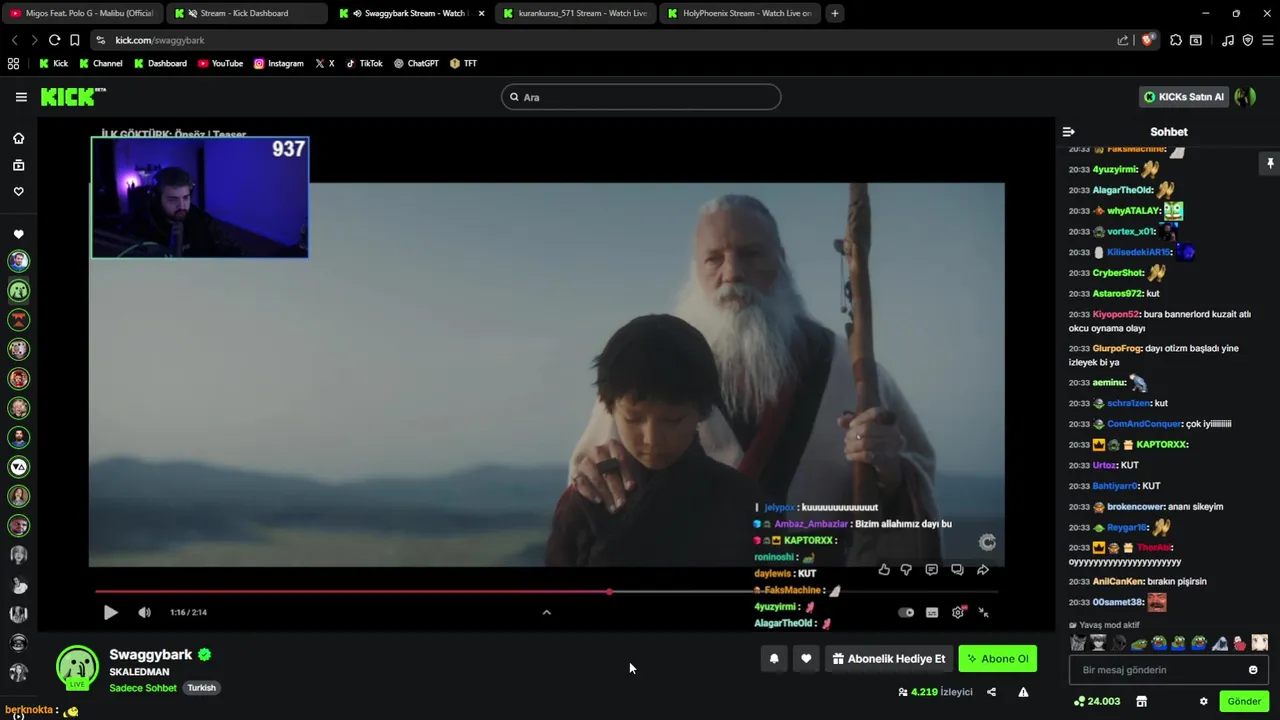Open the Instagram bookmark
Image resolution: width=1280 pixels, height=720 pixels.
click(278, 63)
